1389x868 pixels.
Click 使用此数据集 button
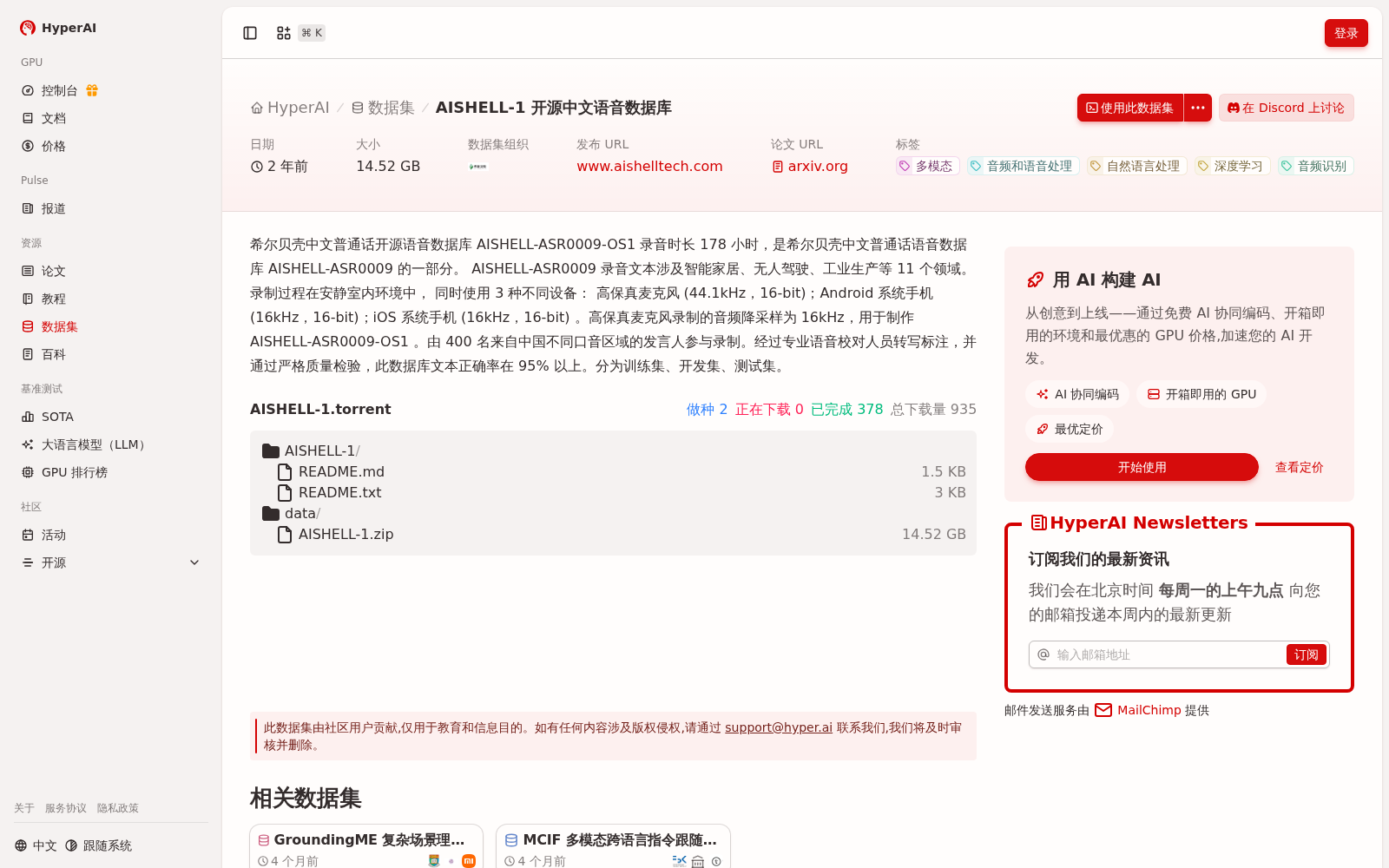pos(1130,108)
